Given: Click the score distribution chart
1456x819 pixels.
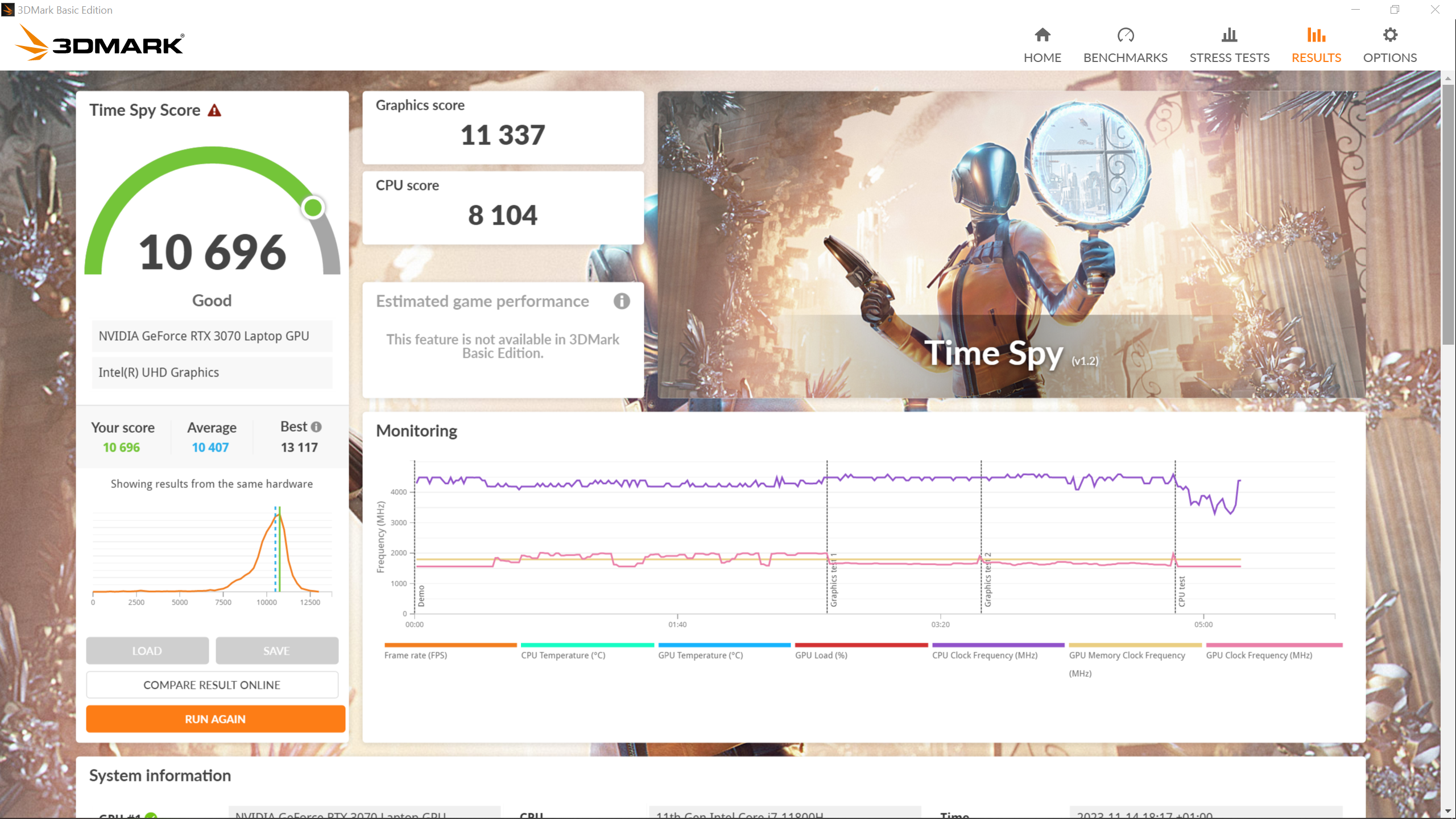Looking at the screenshot, I should tap(212, 556).
